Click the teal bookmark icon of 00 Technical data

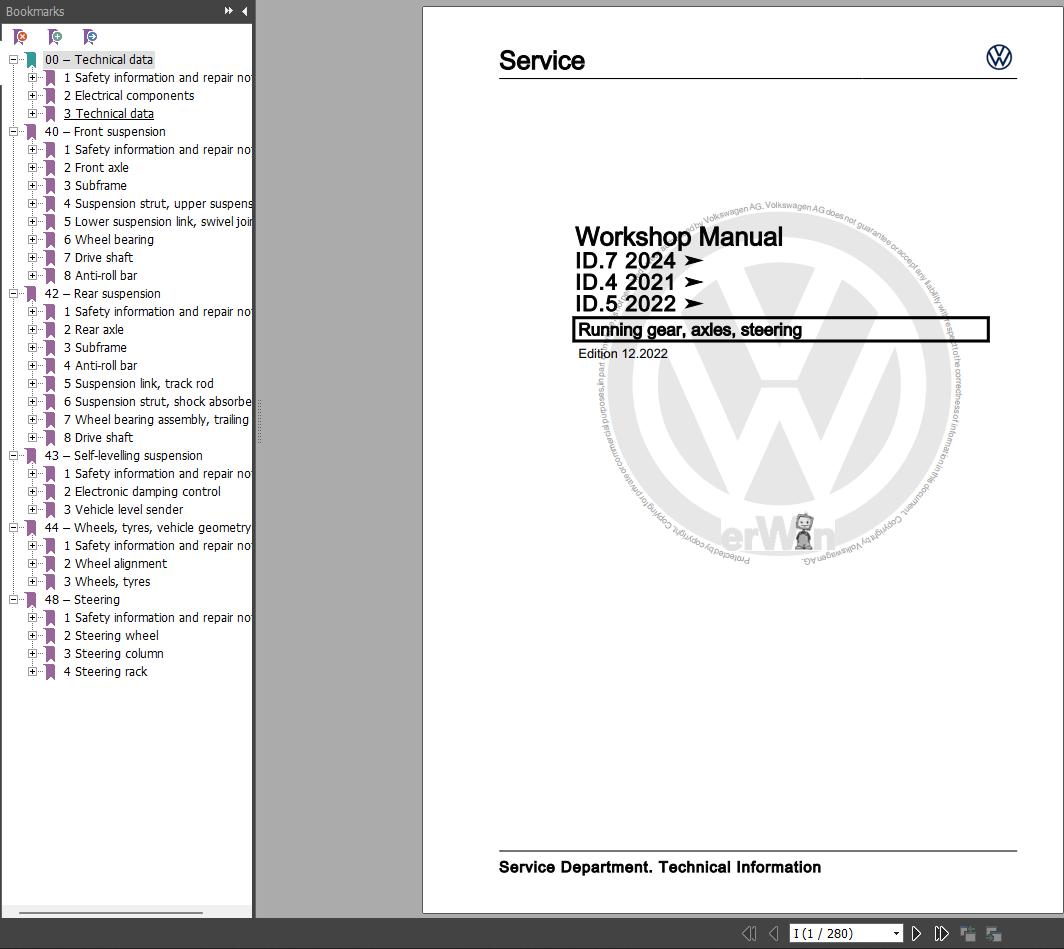tap(31, 60)
